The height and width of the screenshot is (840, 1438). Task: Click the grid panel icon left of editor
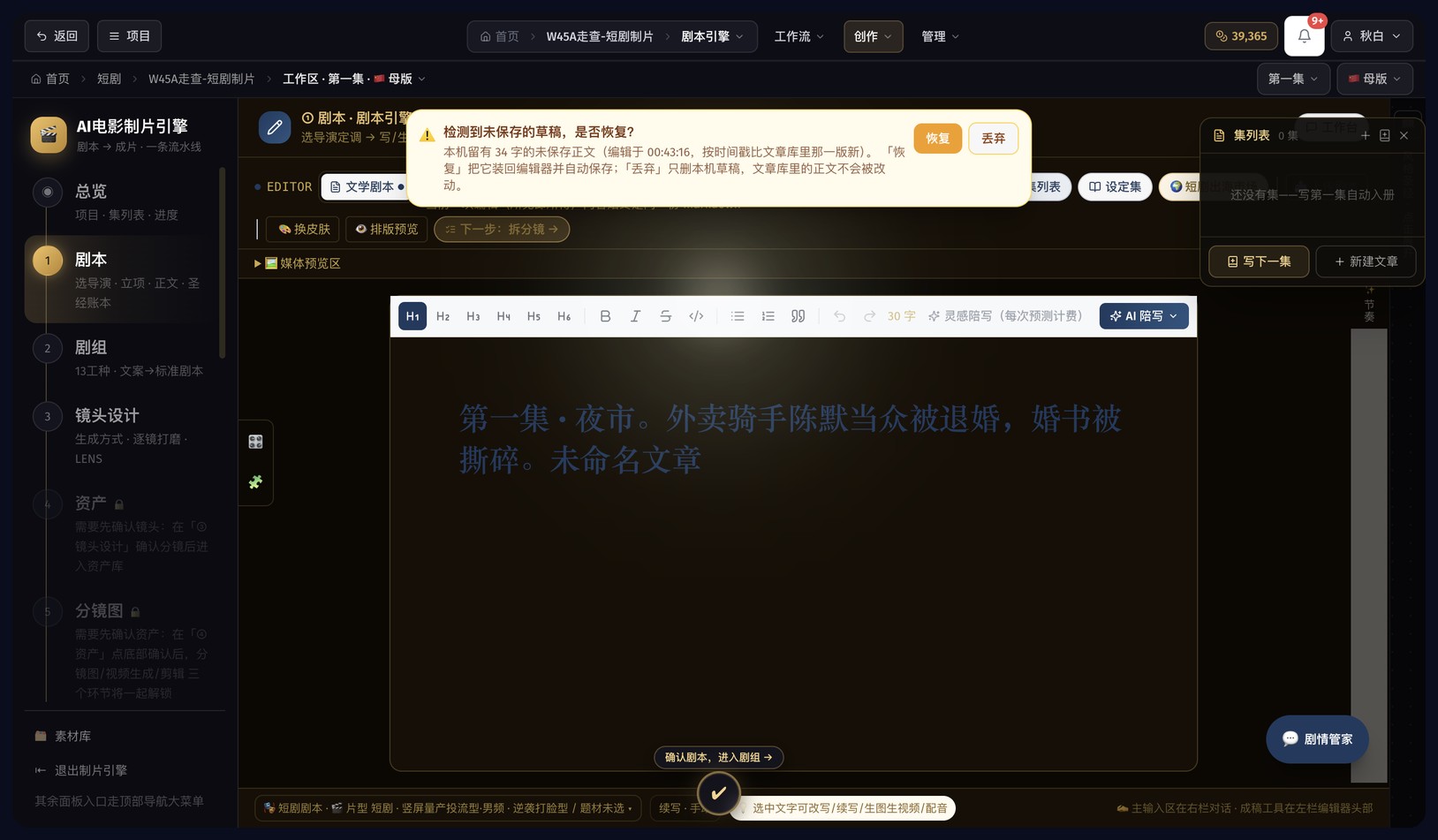click(256, 442)
